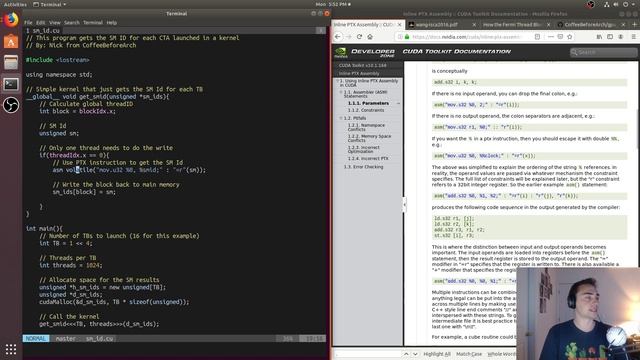This screenshot has height=360, width=640.
Task: Click Firefox Forward arrow button
Action: tap(348, 37)
